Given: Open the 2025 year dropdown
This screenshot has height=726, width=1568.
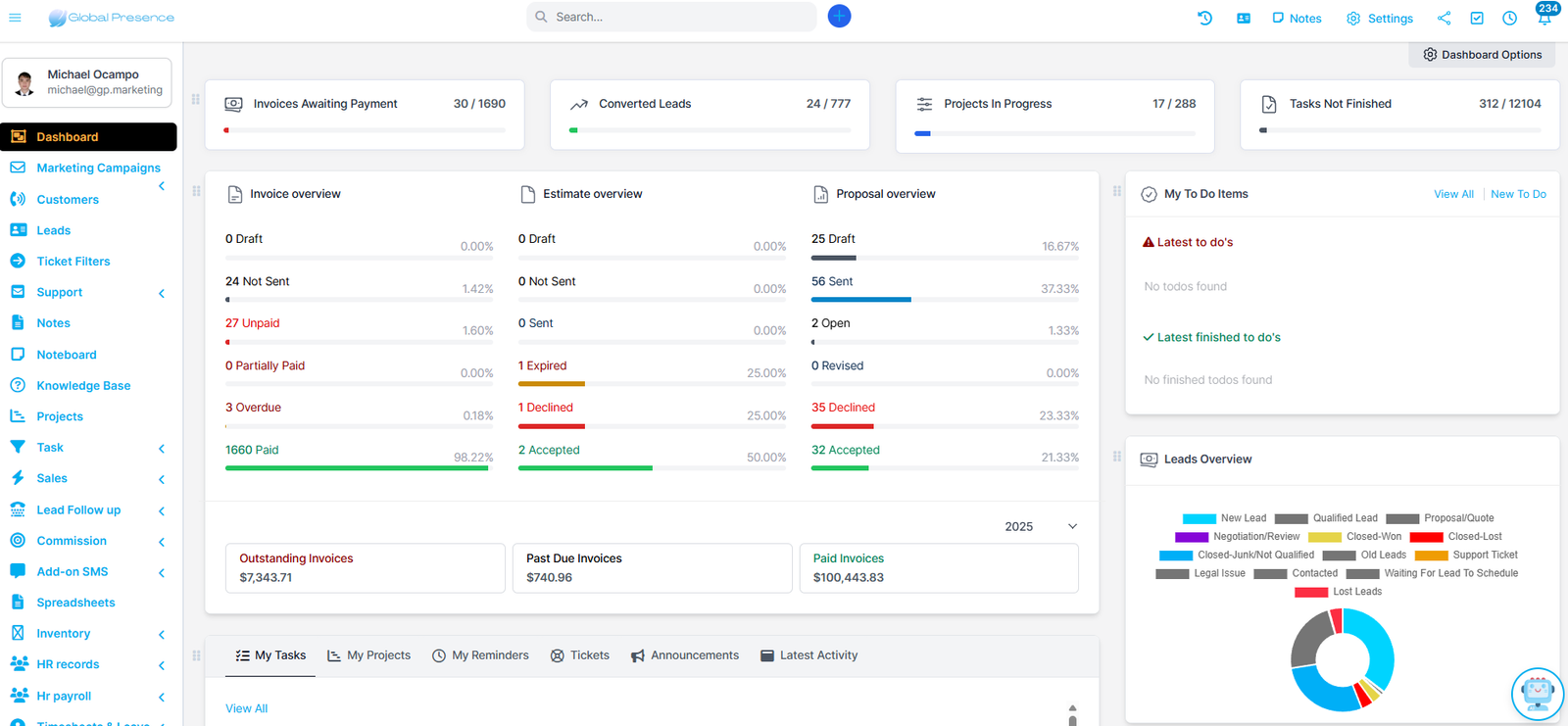Looking at the screenshot, I should [x=1040, y=526].
